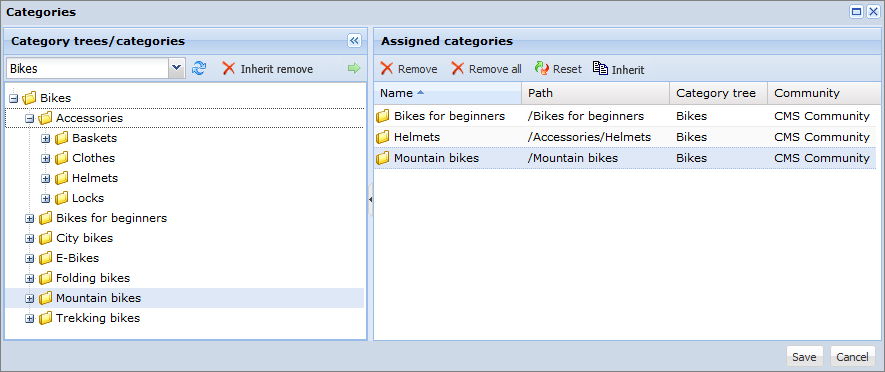Click the Locks folder icon
The image size is (885, 372).
coord(62,199)
